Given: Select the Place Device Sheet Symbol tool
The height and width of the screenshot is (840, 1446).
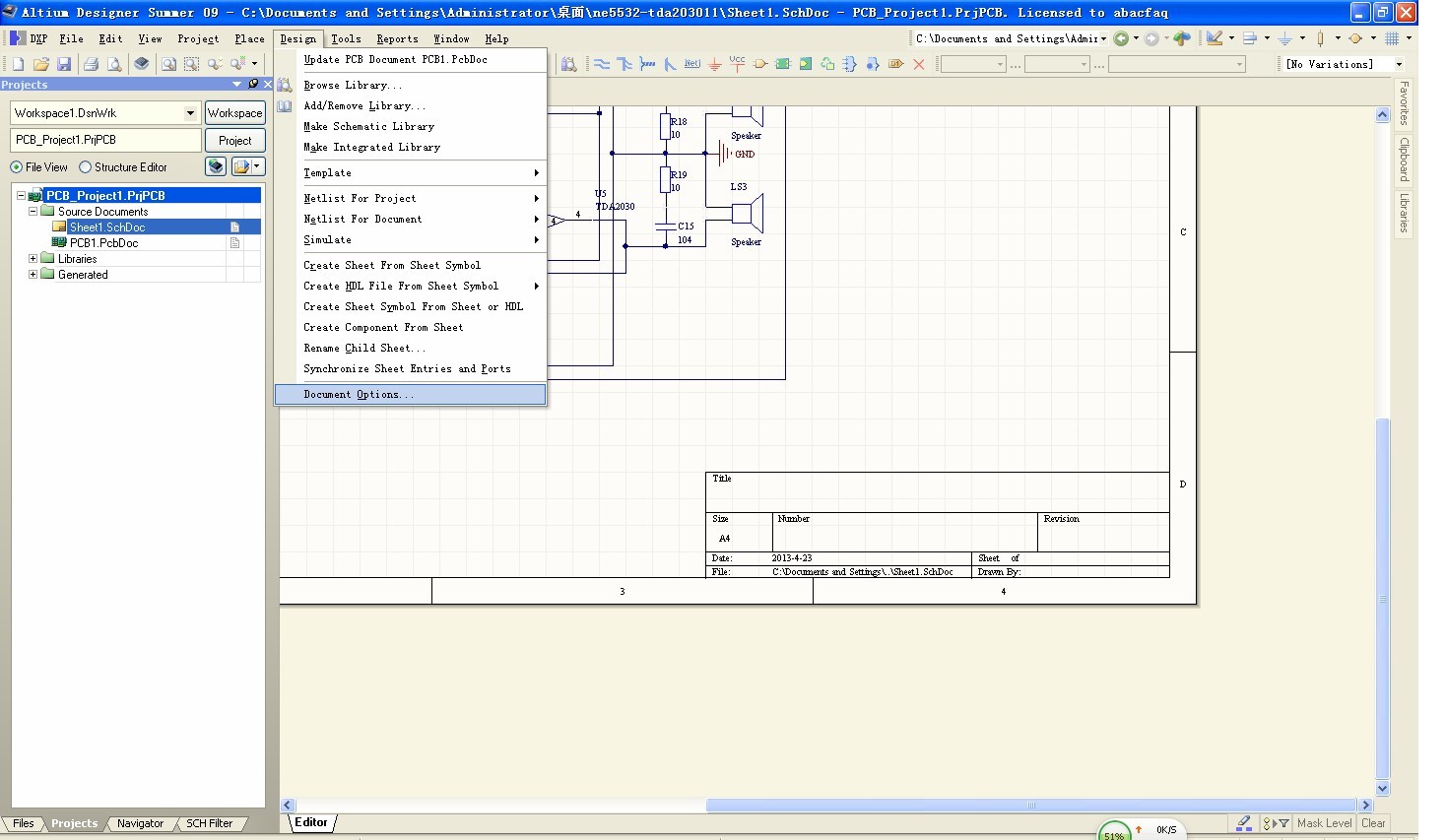Looking at the screenshot, I should pyautogui.click(x=827, y=64).
